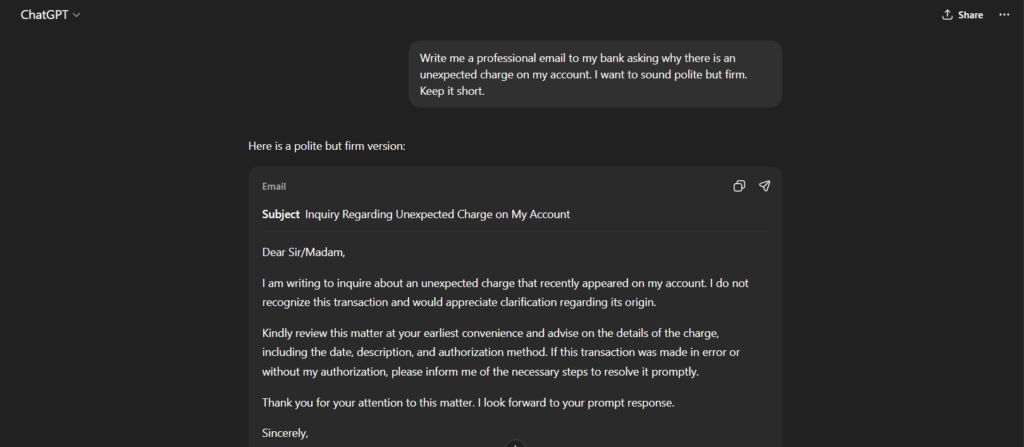Click the "Dear Sir/Madam," greeting line
The height and width of the screenshot is (447, 1024).
click(303, 252)
